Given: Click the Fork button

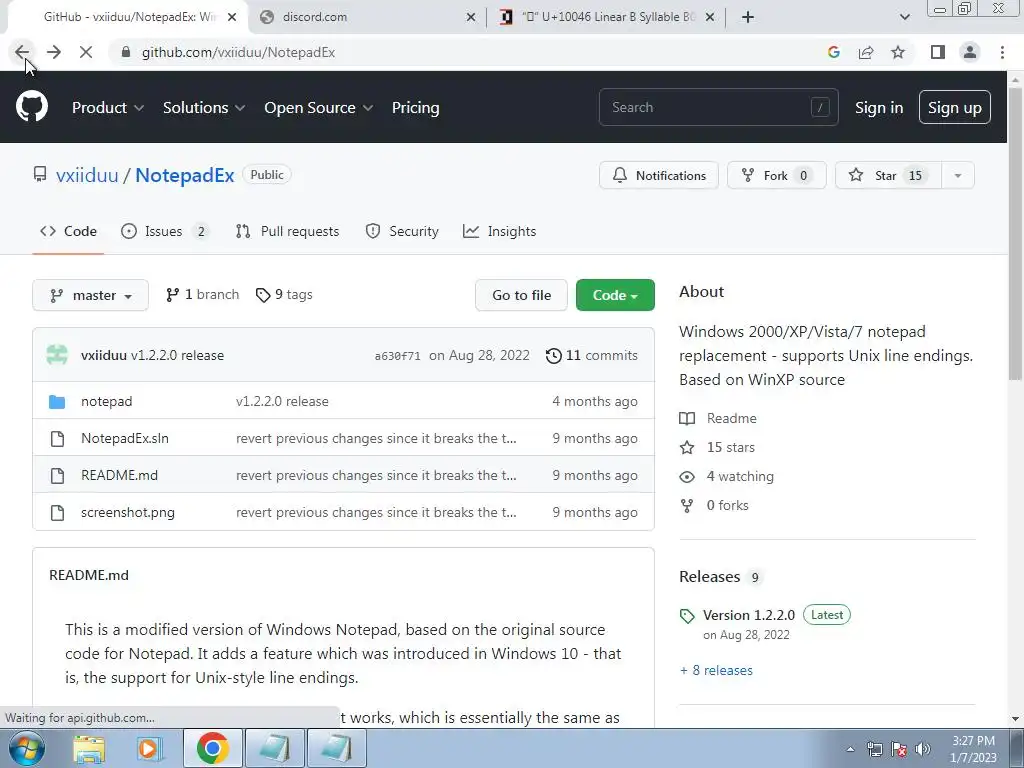Looking at the screenshot, I should tap(776, 175).
